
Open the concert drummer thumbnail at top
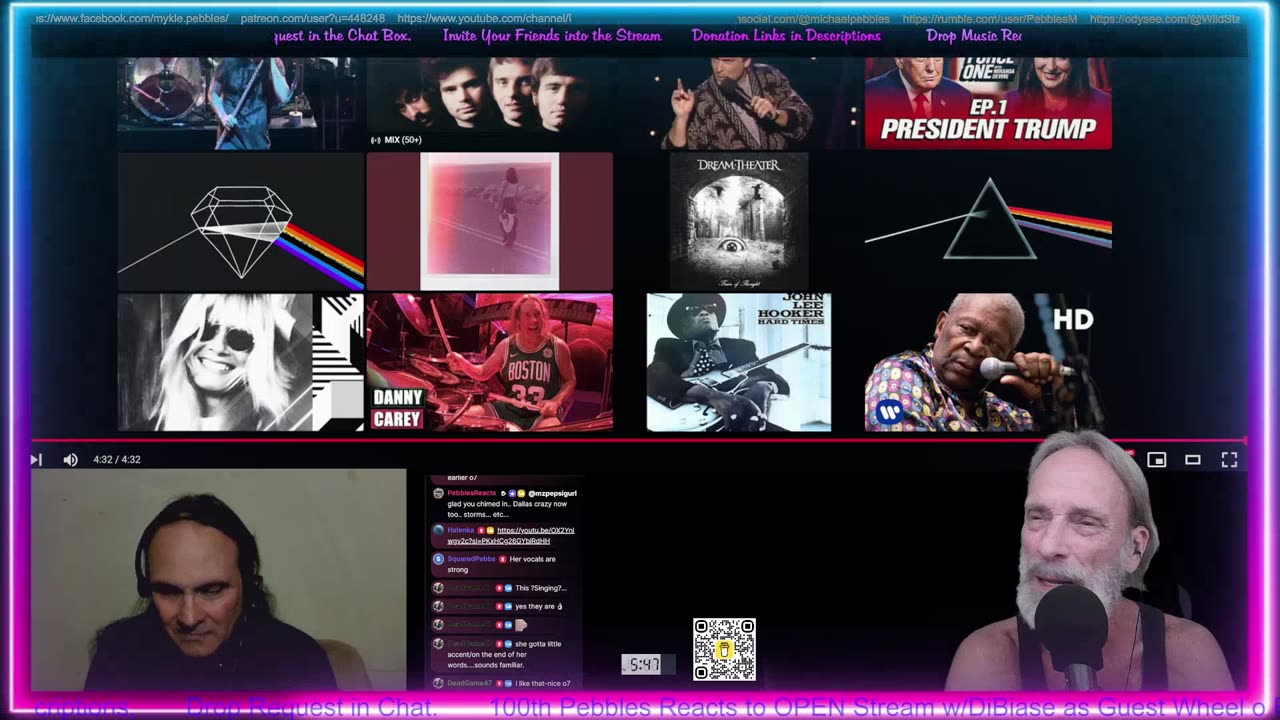[x=241, y=103]
